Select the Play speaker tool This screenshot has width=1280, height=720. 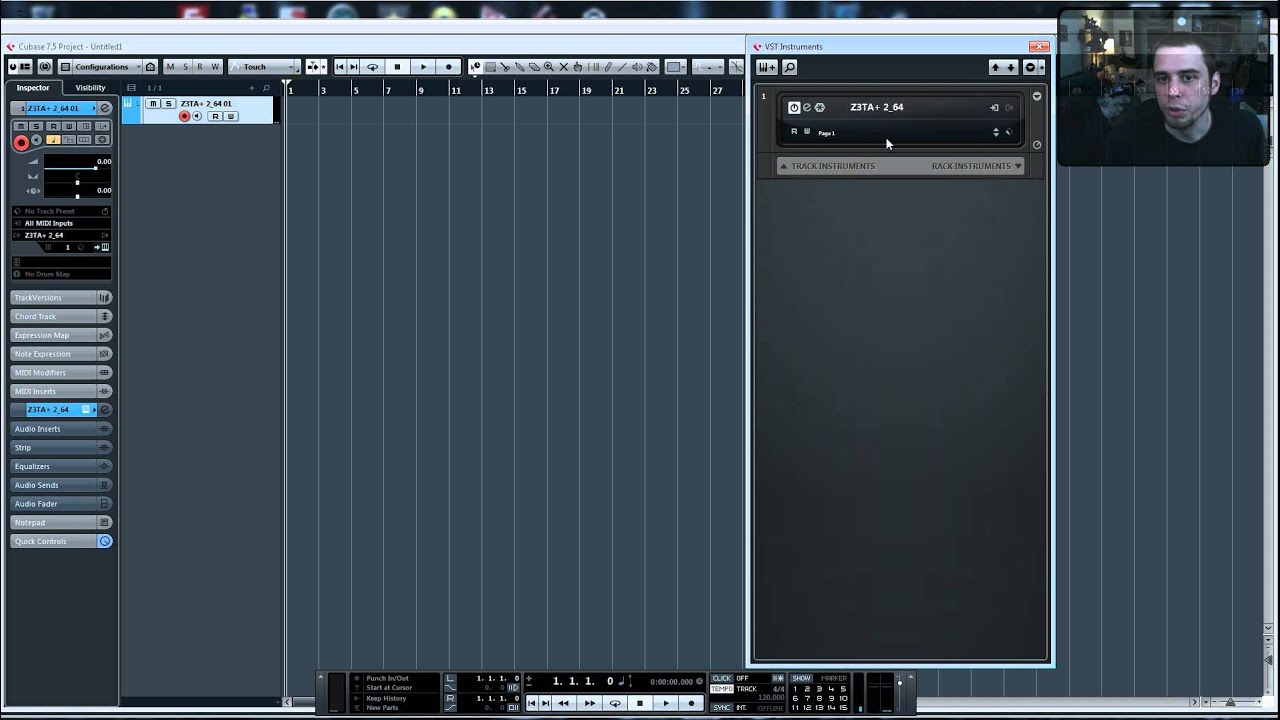point(637,67)
